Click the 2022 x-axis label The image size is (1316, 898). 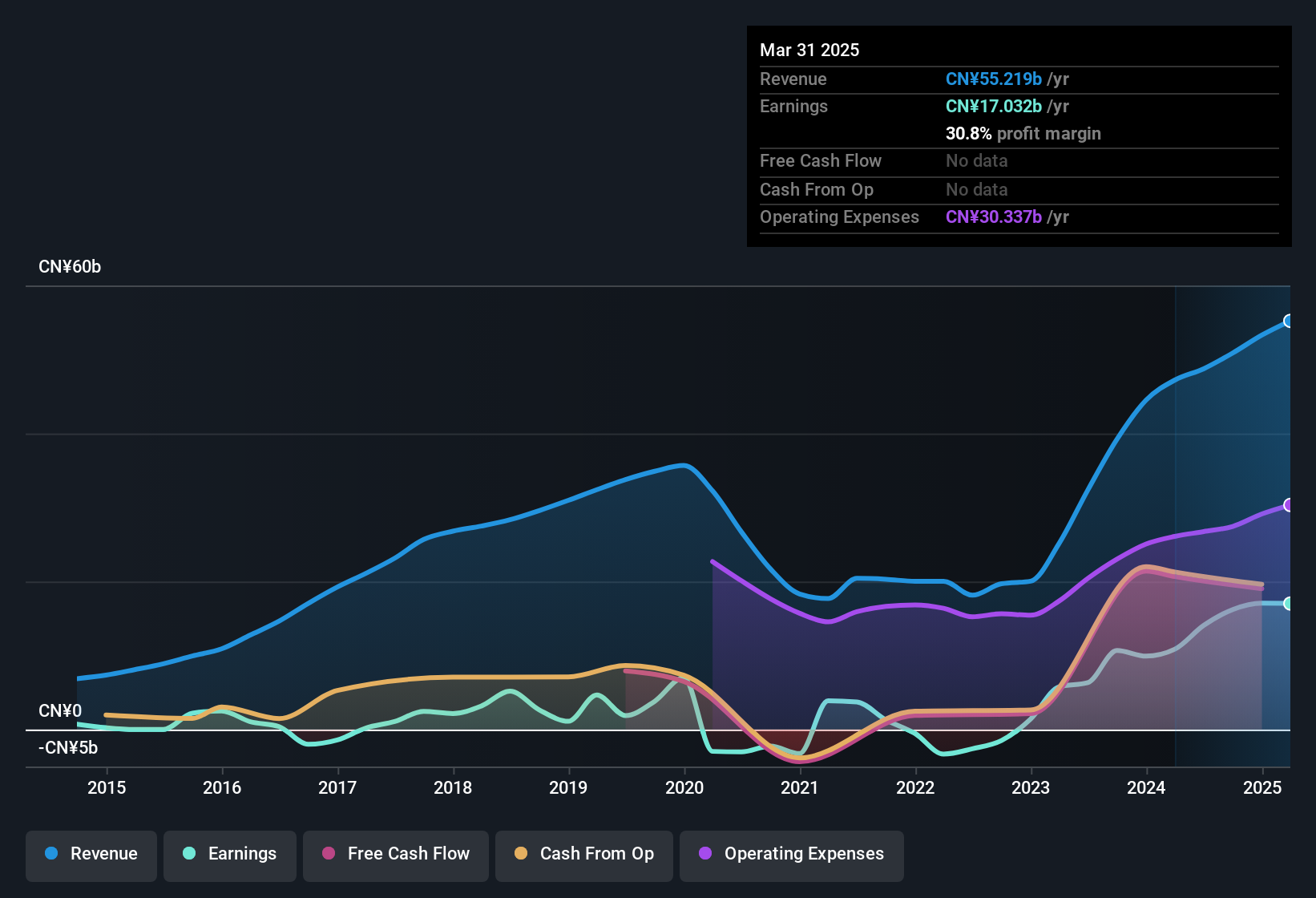tap(915, 787)
